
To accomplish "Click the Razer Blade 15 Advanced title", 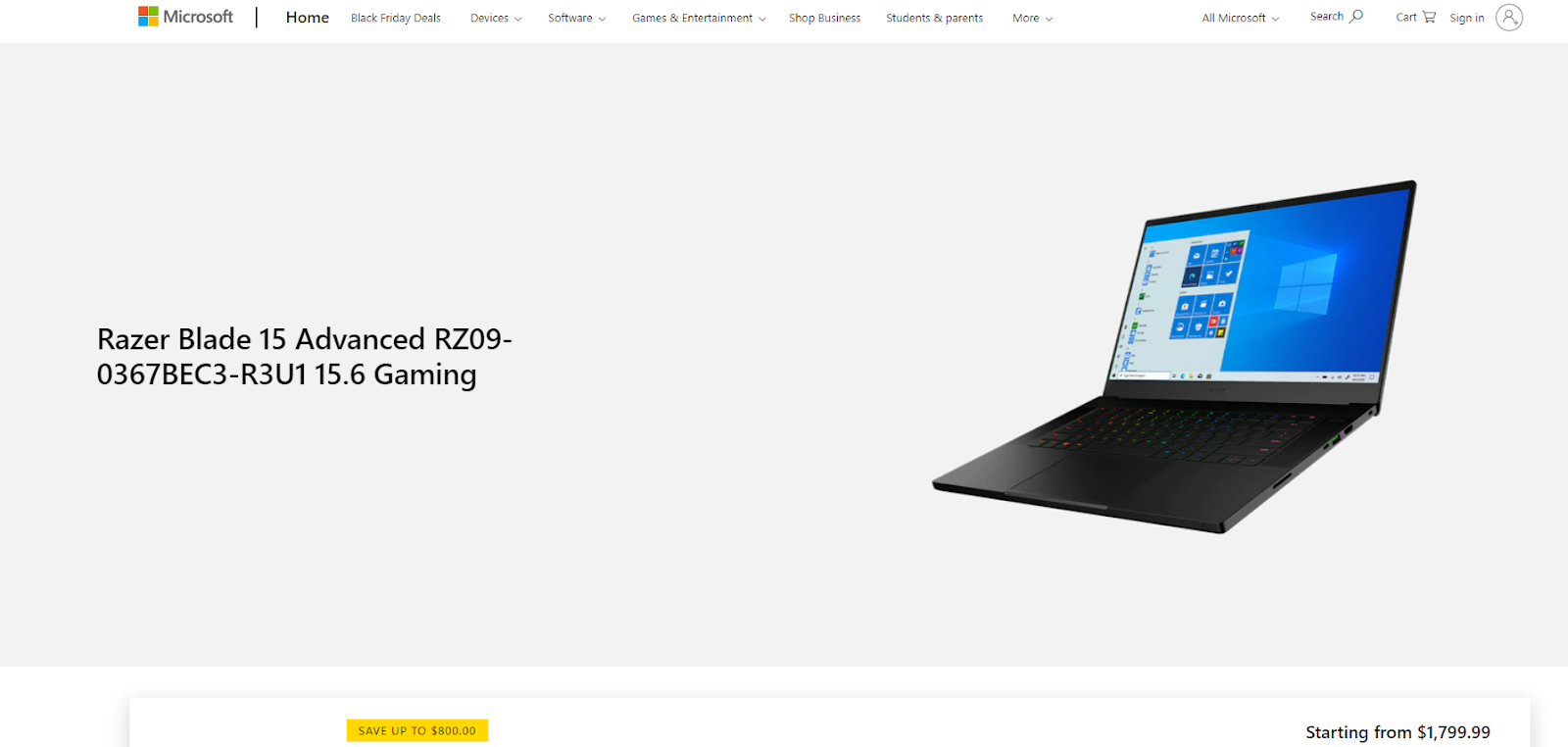I will 305,357.
